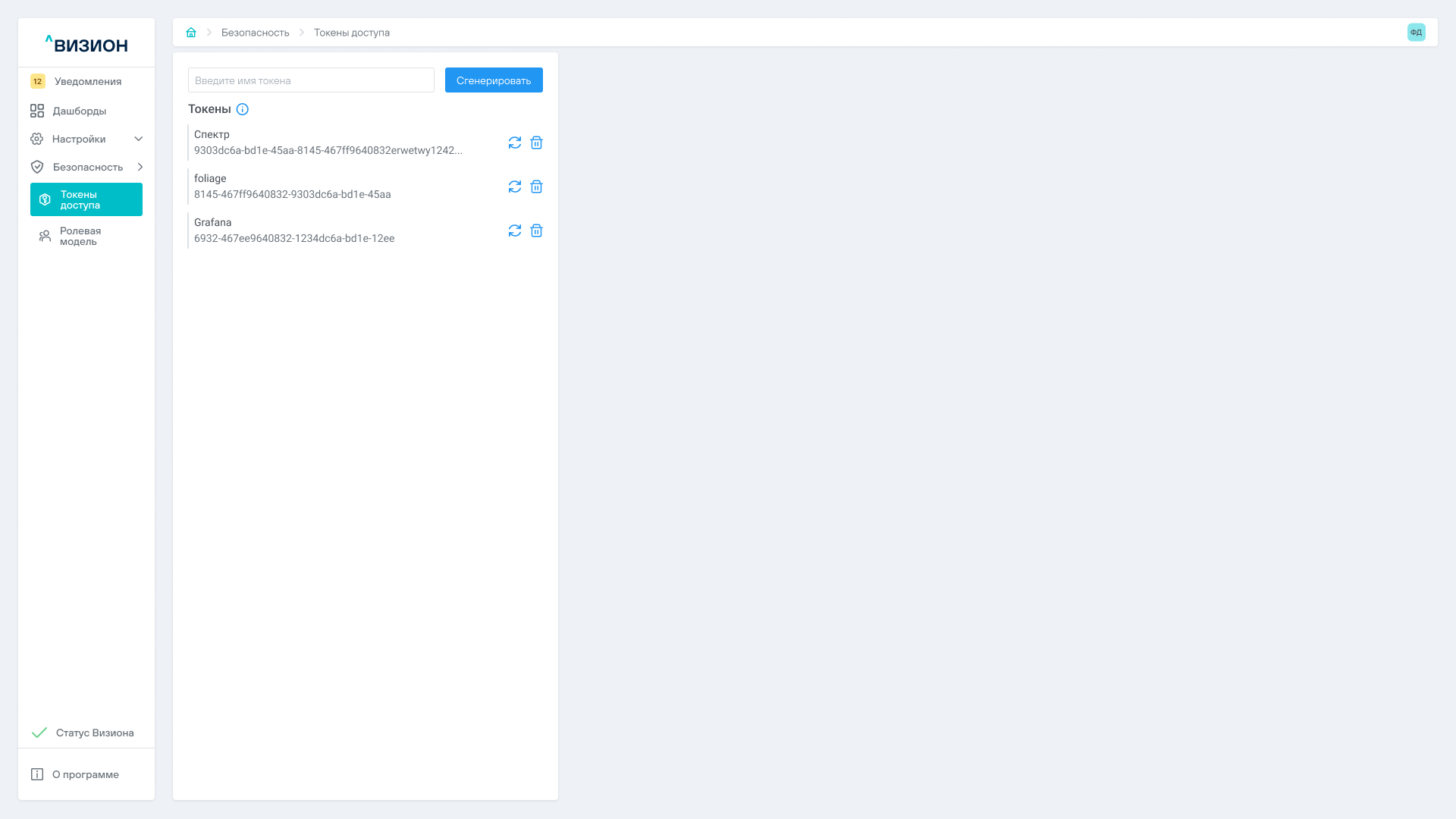The image size is (1456, 819).
Task: Select Ролевая модель in sidebar
Action: pos(80,236)
